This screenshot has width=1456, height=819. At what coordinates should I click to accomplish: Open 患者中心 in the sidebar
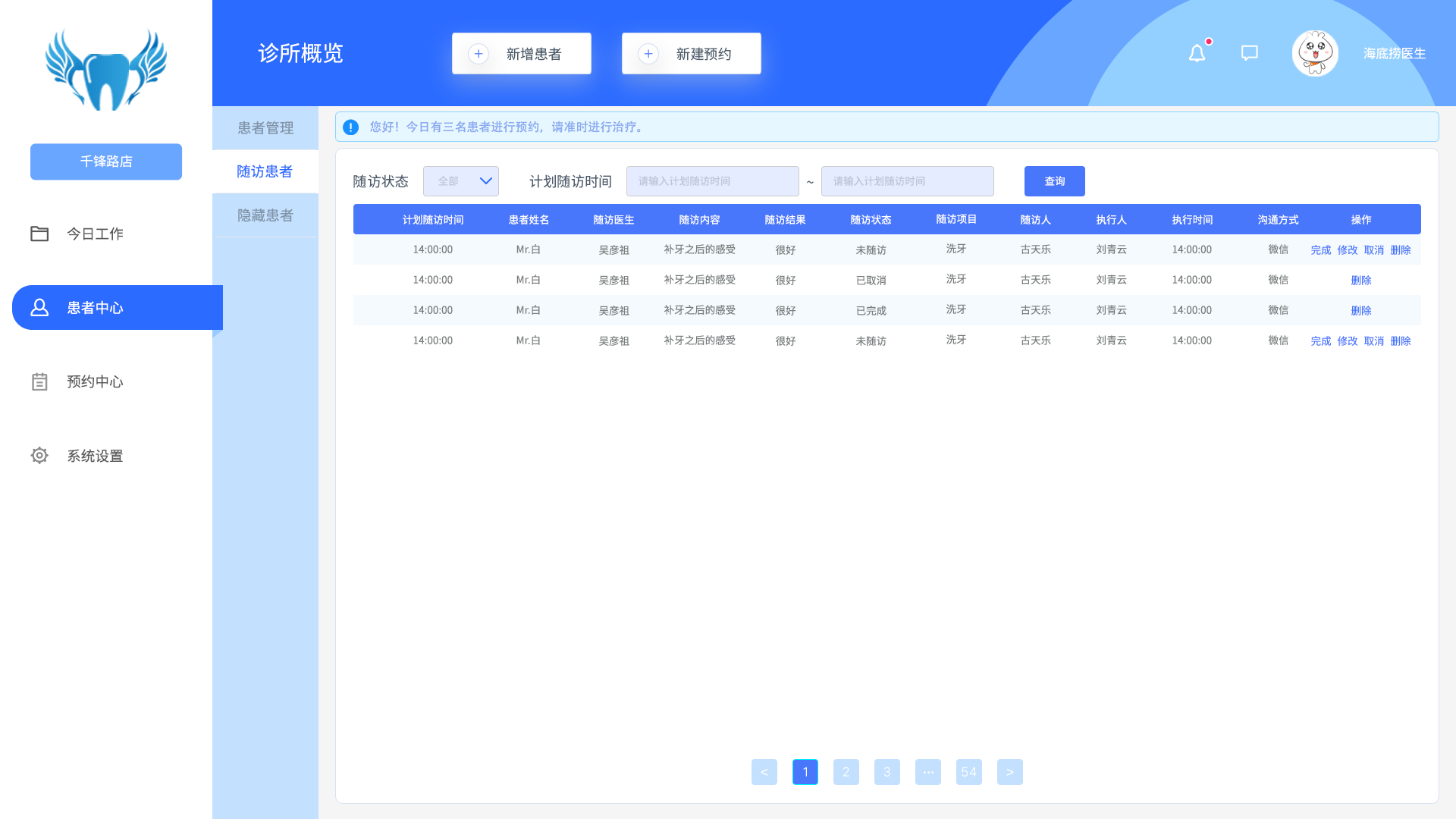[x=118, y=307]
